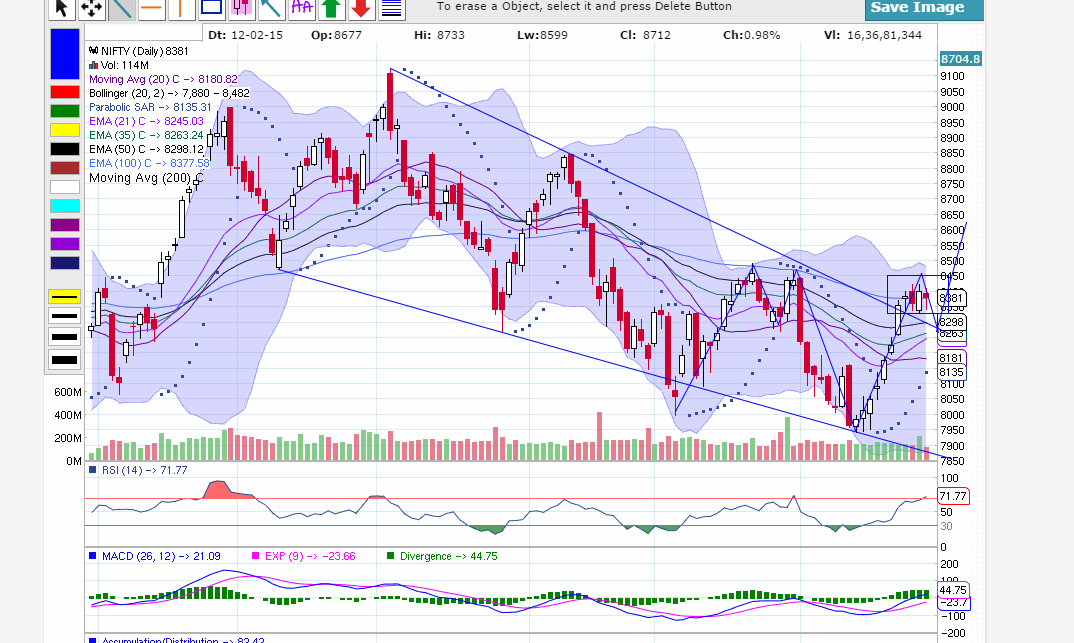1074x643 pixels.
Task: Choose the red color swatch
Action: click(x=65, y=92)
